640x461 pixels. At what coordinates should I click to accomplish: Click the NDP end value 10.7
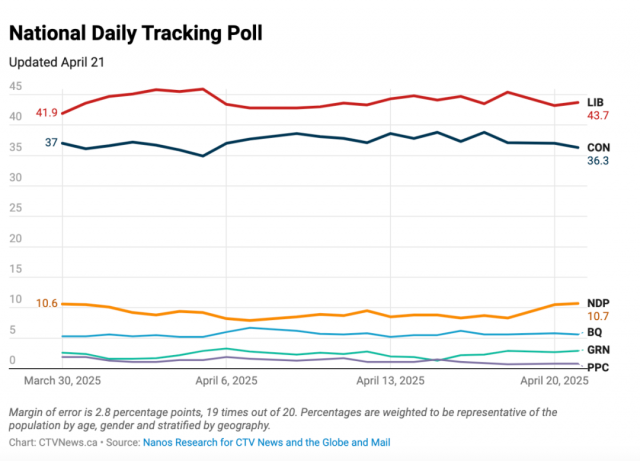pos(598,316)
